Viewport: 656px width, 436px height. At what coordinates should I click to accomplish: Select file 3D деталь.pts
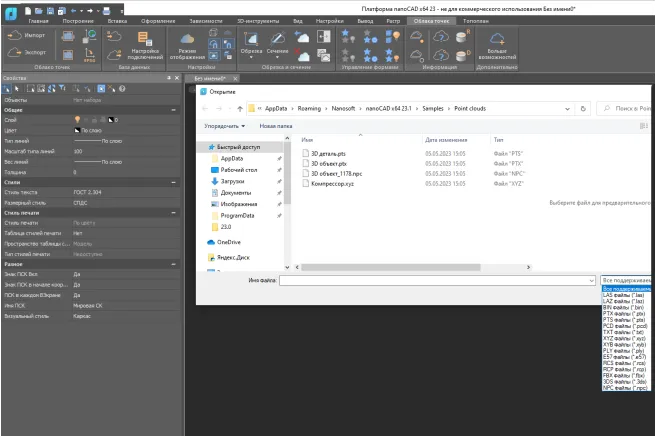(x=328, y=154)
